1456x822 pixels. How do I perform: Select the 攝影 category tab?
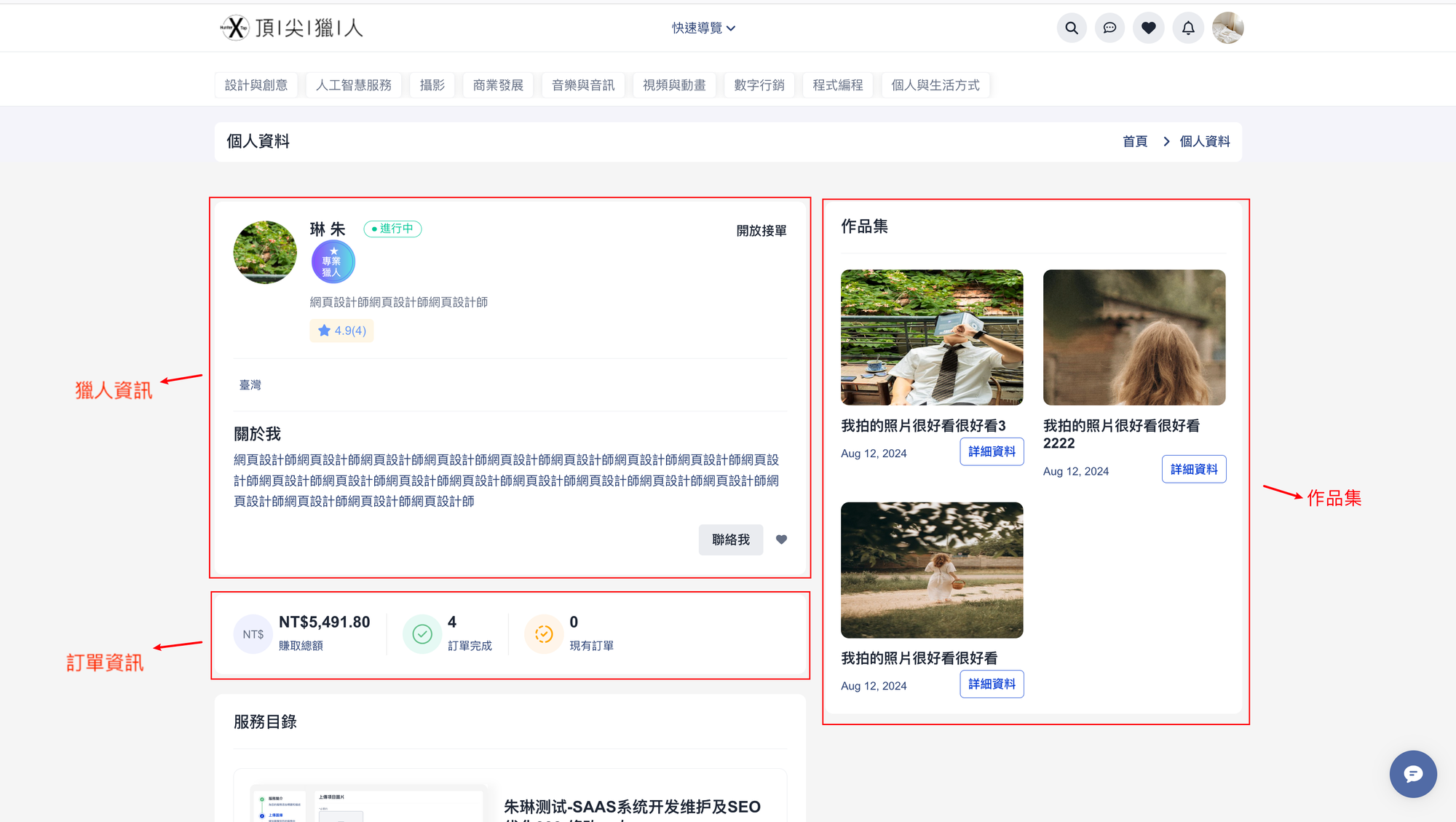[432, 85]
